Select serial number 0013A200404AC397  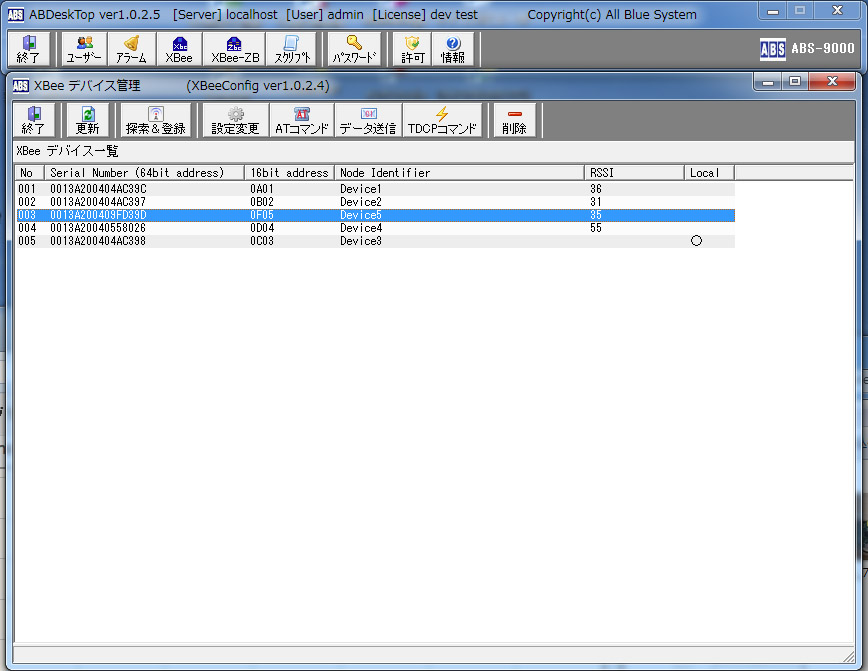tap(98, 202)
